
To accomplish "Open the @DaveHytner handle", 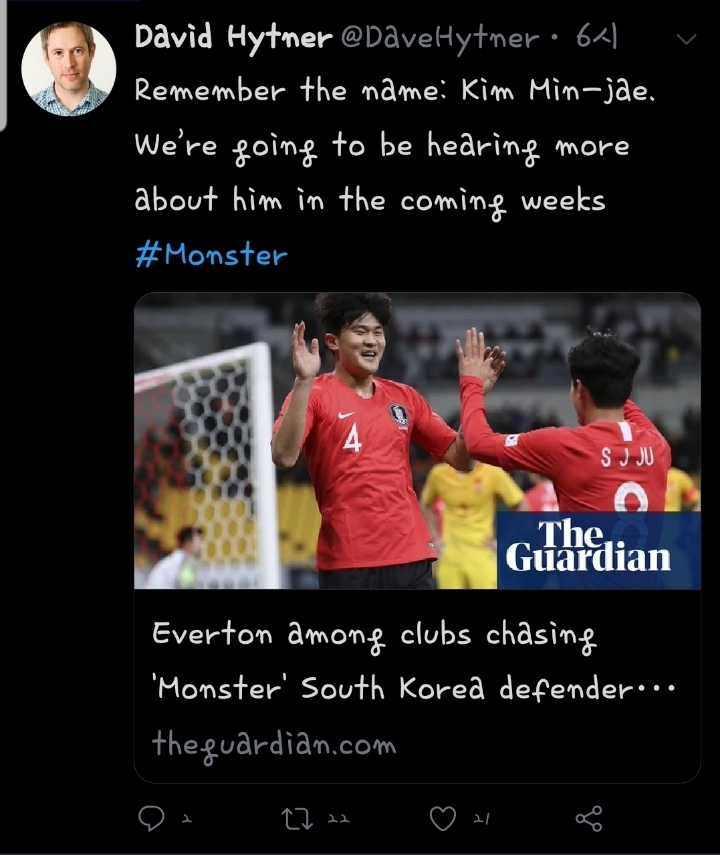I will 440,39.
